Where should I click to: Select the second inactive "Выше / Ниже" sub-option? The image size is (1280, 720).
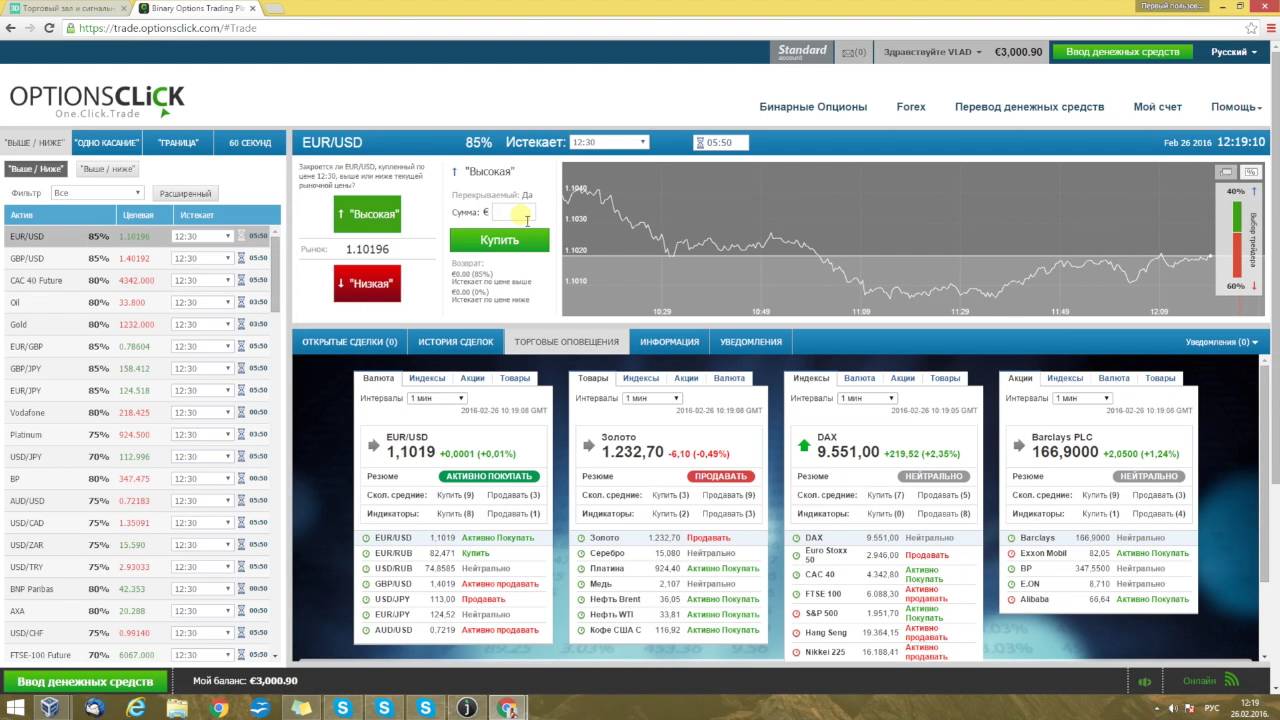[x=108, y=169]
